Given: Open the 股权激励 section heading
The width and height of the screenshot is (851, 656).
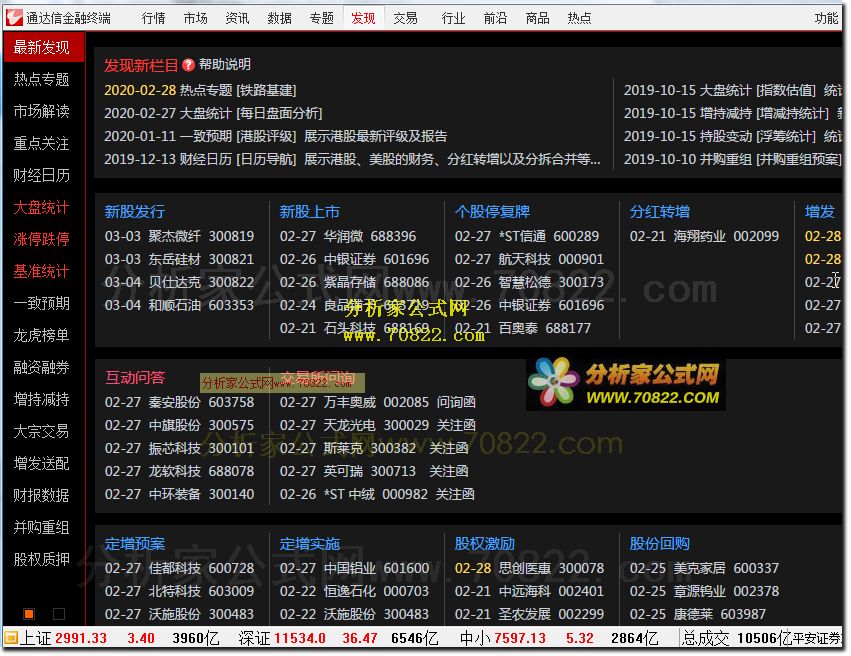Looking at the screenshot, I should click(485, 544).
